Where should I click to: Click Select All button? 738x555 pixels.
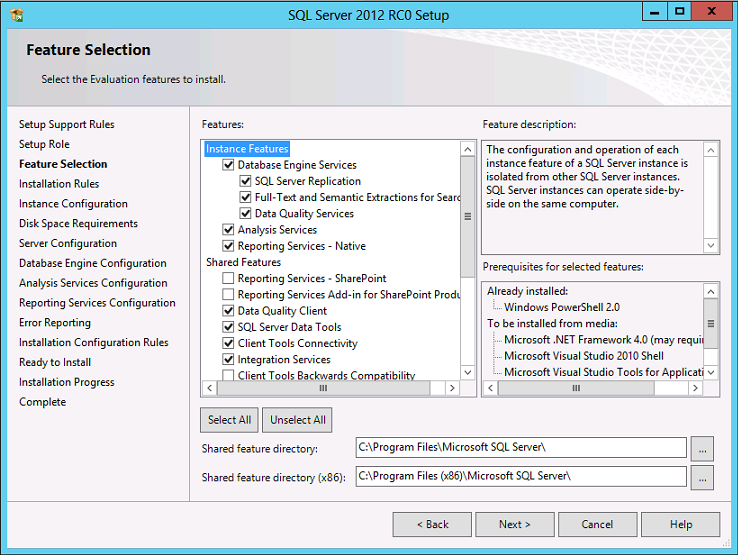[x=229, y=420]
